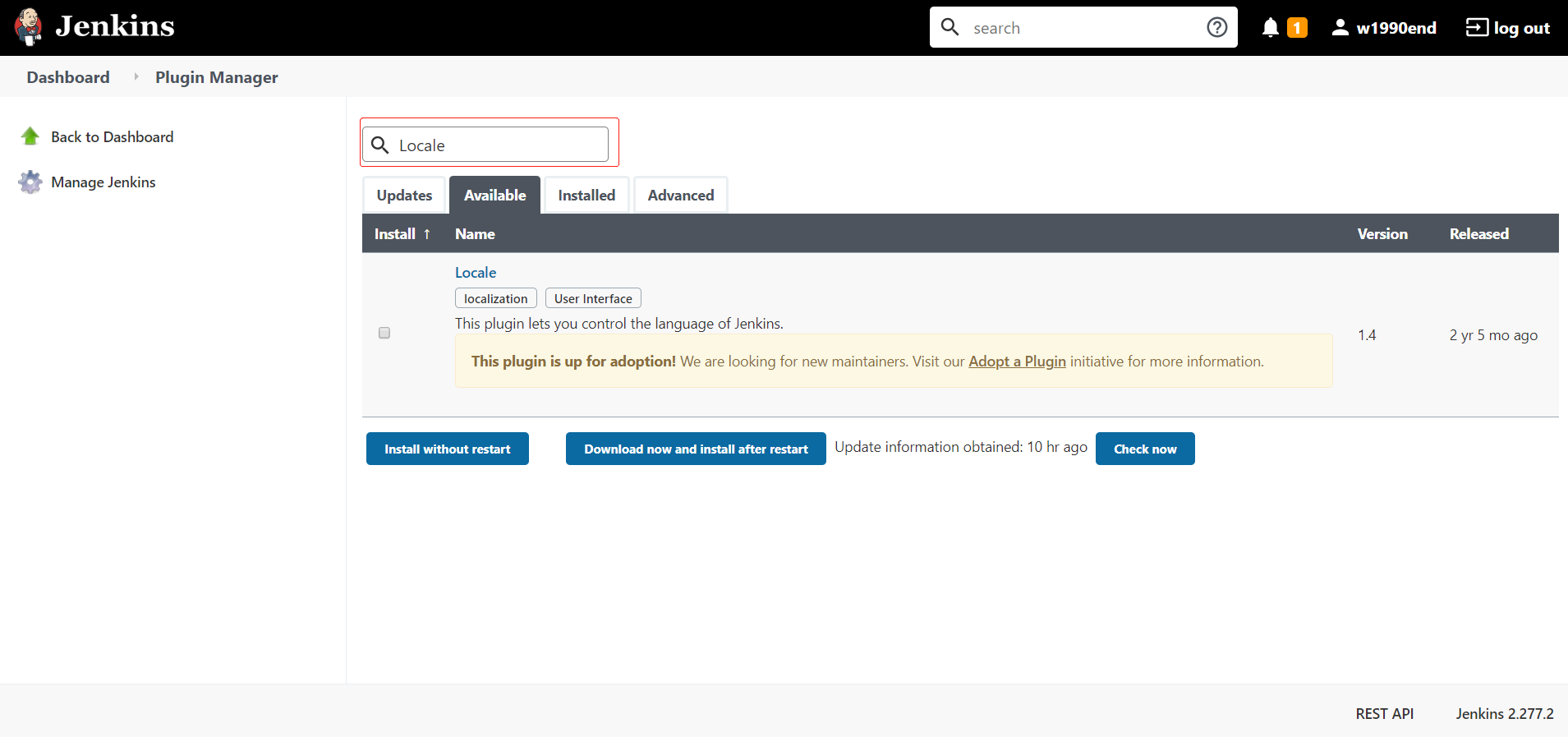Open the REST API footer link
The height and width of the screenshot is (737, 1568).
coord(1385,714)
